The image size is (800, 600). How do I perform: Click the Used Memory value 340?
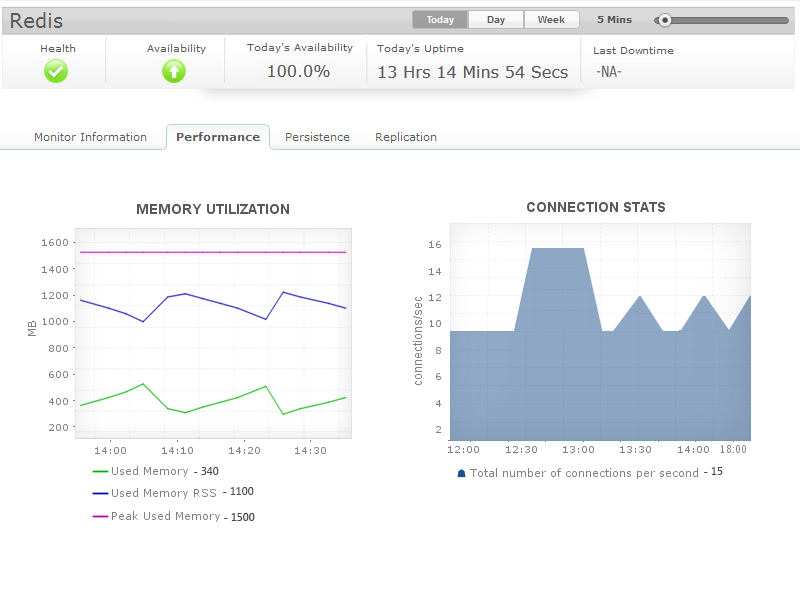(x=210, y=471)
